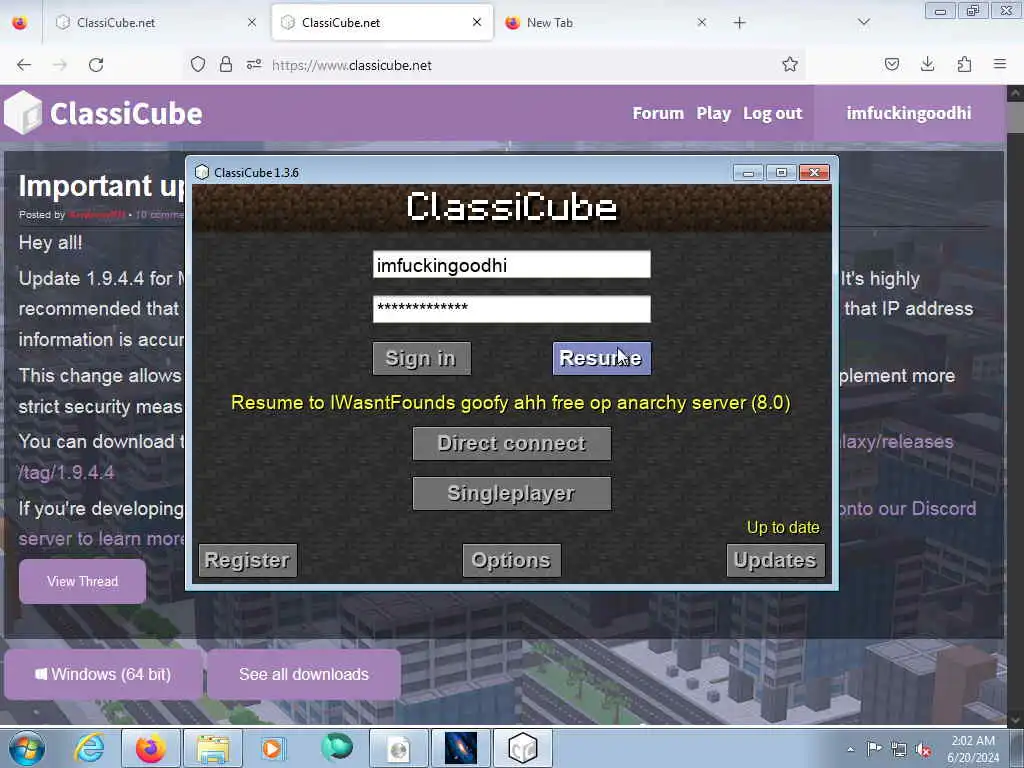This screenshot has height=768, width=1024.
Task: Open the clock showing 2:02 AM
Action: [x=973, y=748]
